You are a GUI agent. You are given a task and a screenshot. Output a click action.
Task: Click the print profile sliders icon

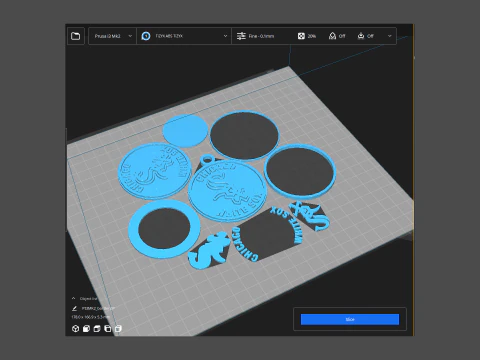coord(241,36)
